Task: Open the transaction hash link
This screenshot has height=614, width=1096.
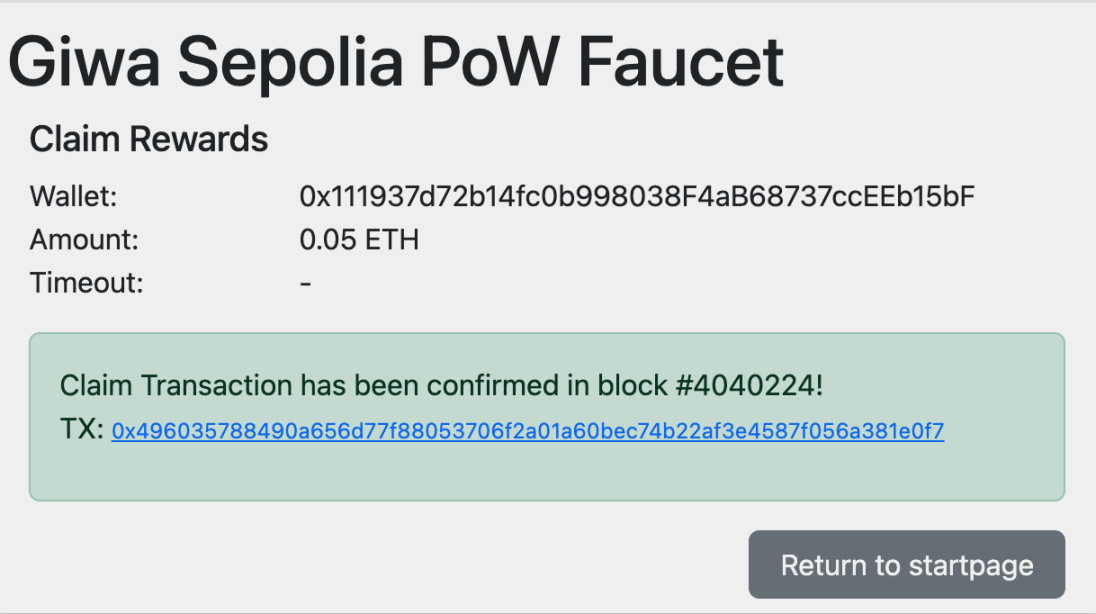Action: (528, 432)
